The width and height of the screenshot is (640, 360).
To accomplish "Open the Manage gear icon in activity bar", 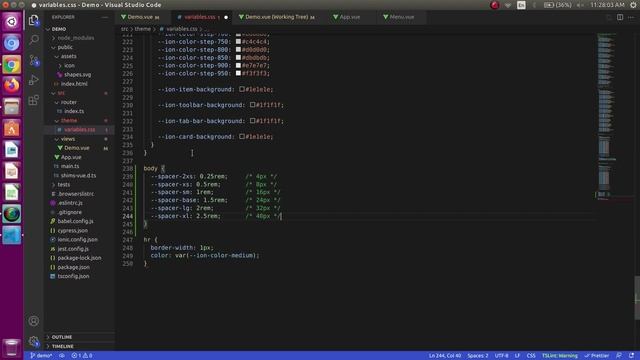I will click(34, 341).
